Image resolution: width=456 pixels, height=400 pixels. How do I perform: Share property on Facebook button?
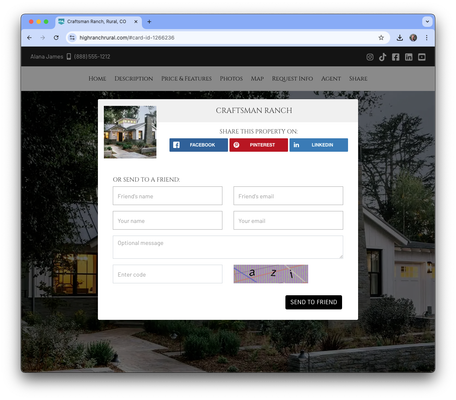[x=198, y=145]
